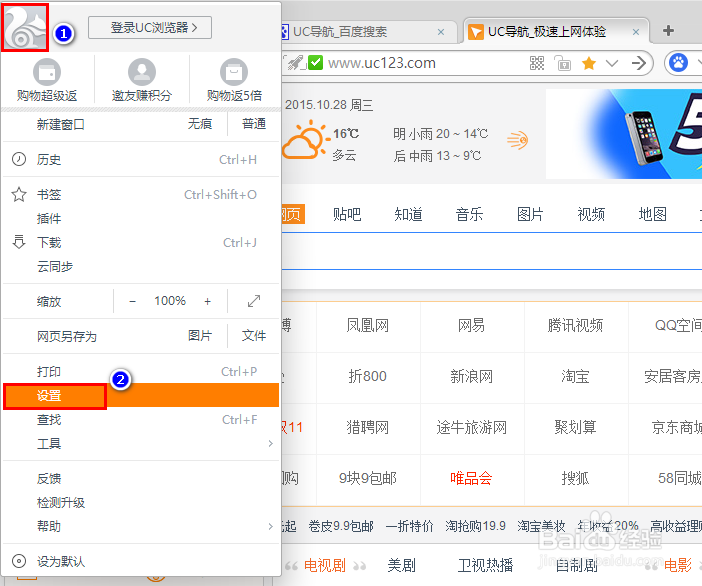The width and height of the screenshot is (702, 586).
Task: Open the 凤凰网 site link
Action: pos(368,325)
